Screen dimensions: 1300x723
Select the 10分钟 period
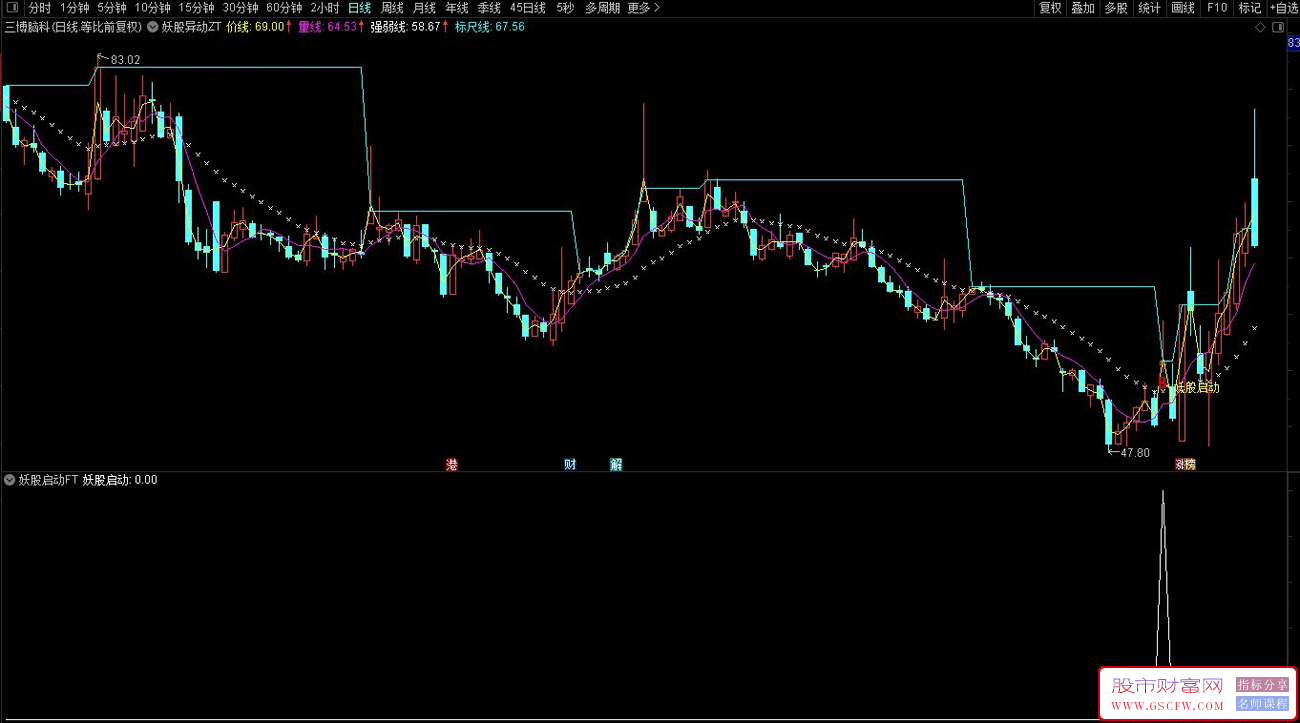[x=153, y=8]
